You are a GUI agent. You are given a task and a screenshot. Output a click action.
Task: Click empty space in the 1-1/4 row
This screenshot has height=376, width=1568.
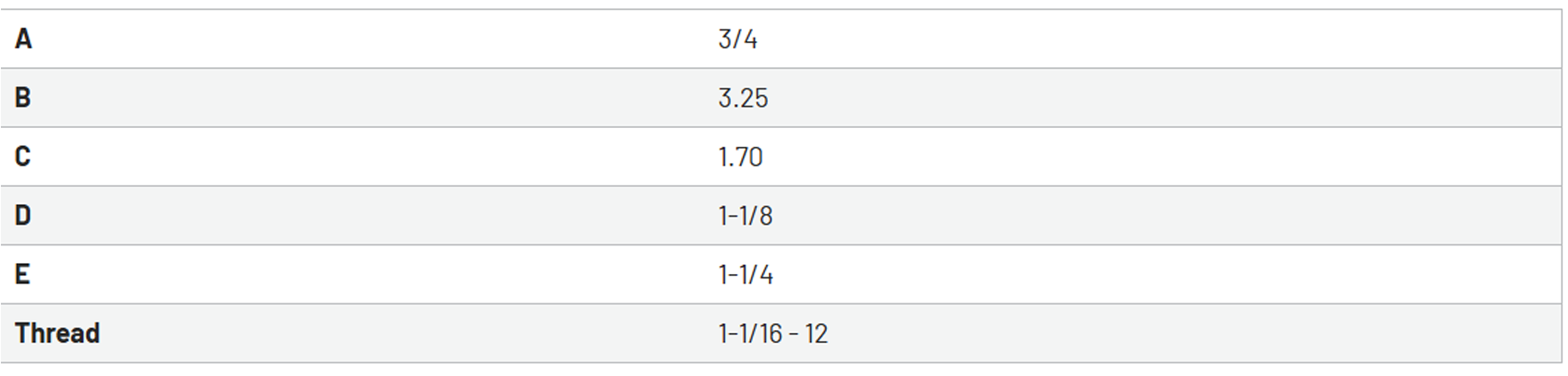[x=1165, y=274]
